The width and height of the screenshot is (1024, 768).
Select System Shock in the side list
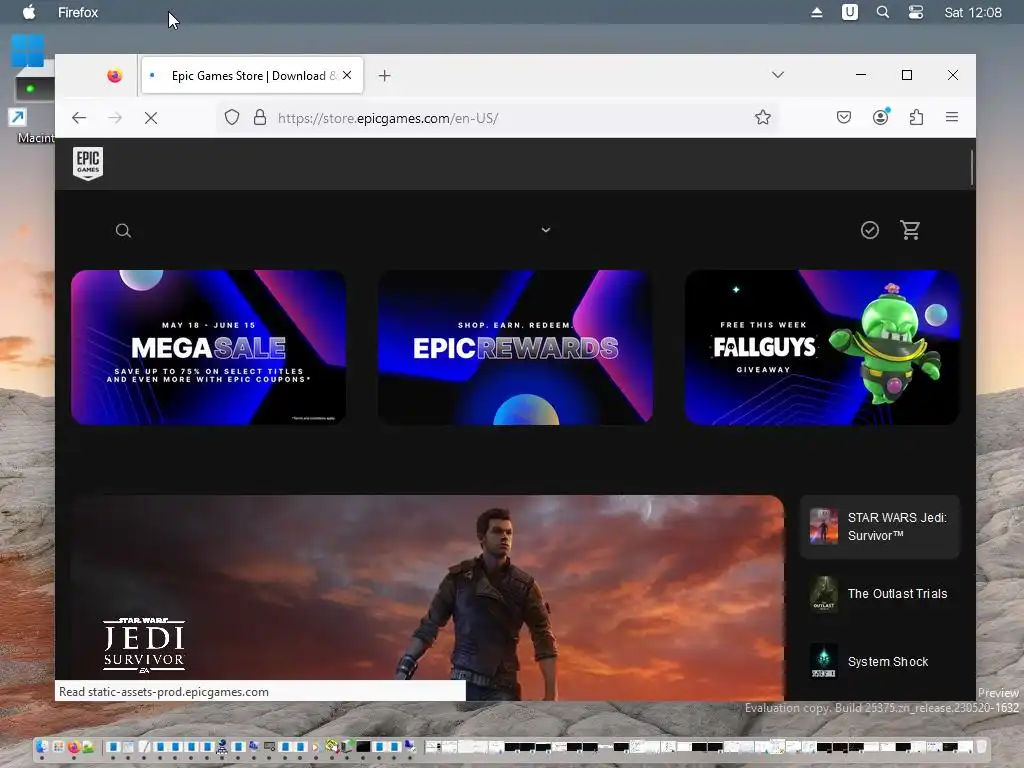(x=880, y=662)
